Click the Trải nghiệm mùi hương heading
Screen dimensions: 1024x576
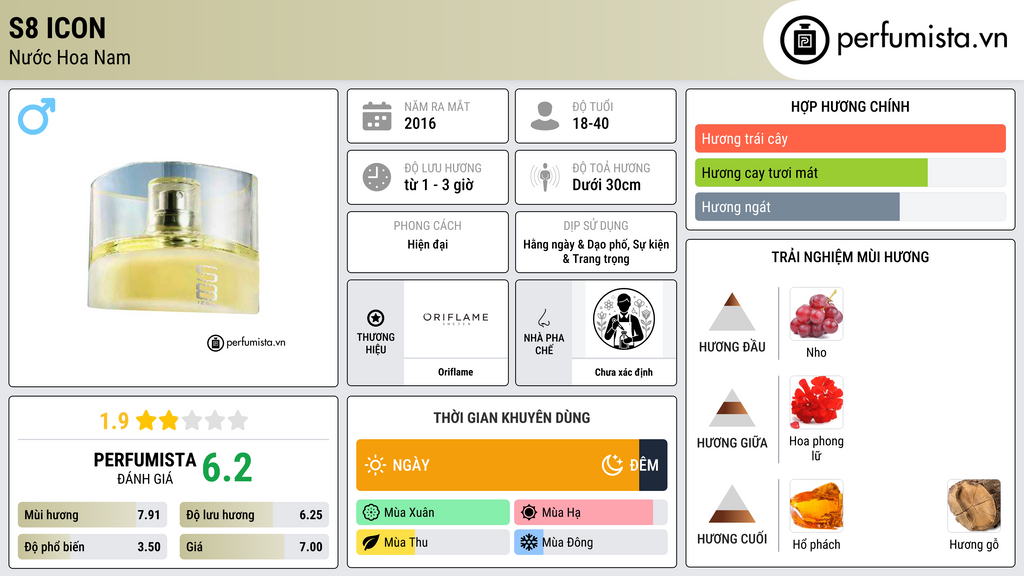(x=850, y=257)
